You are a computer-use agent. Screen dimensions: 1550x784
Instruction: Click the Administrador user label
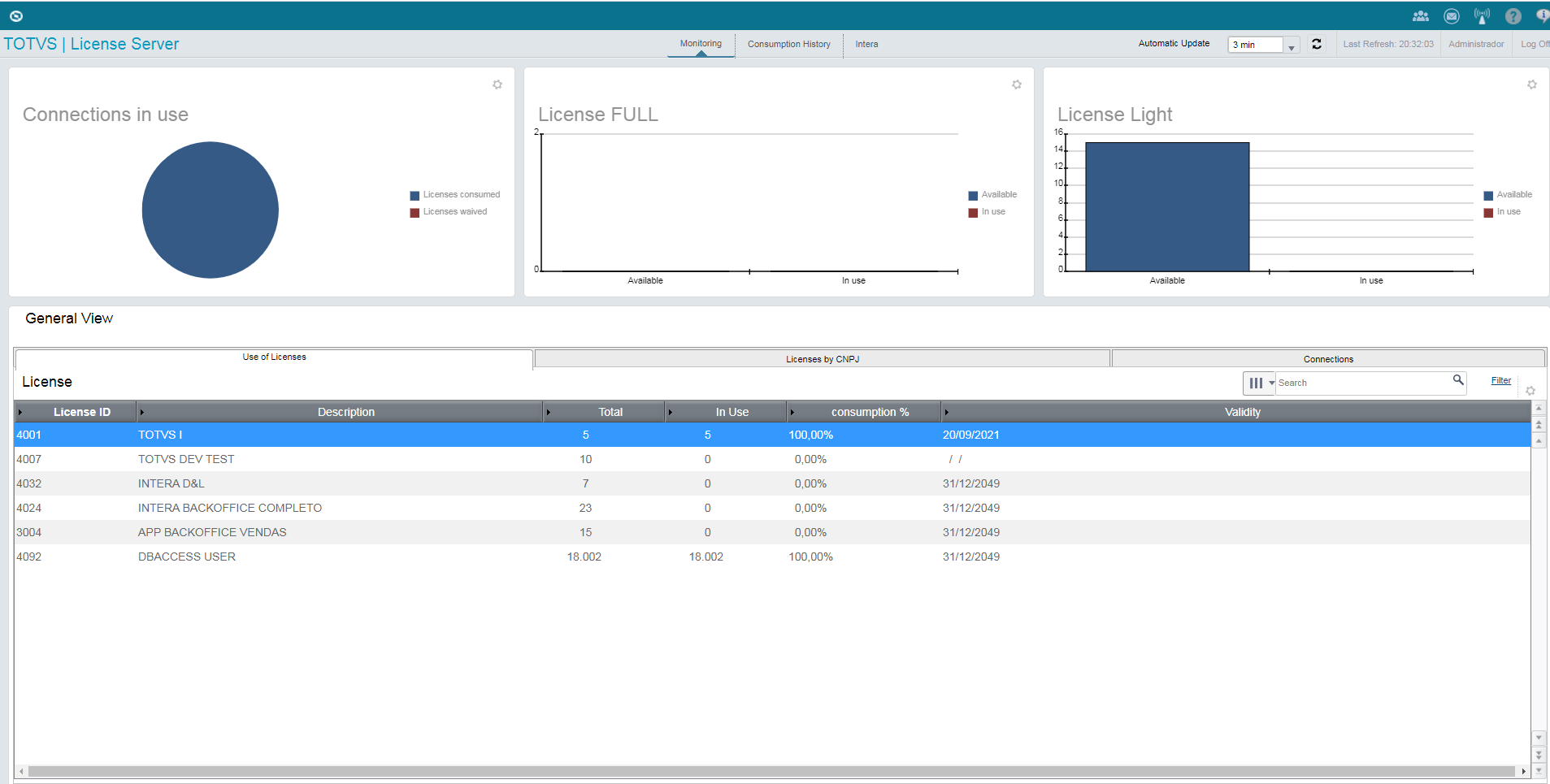pos(1476,45)
